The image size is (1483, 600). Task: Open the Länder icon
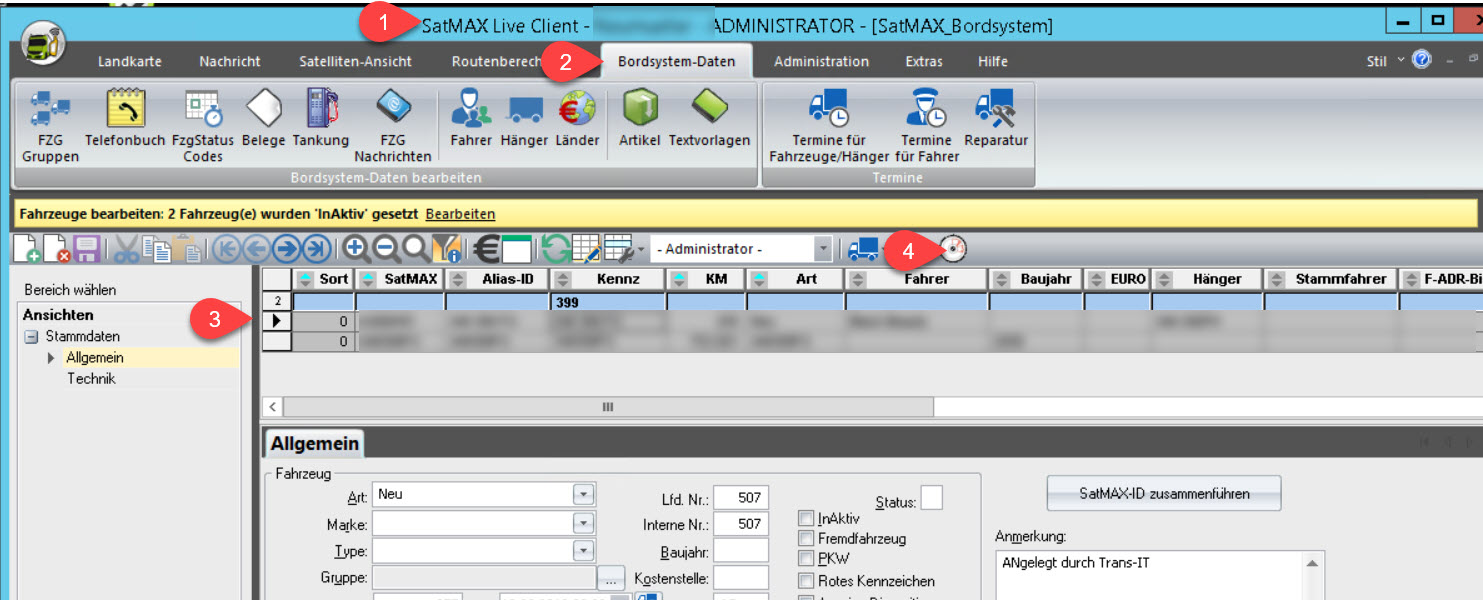[577, 118]
